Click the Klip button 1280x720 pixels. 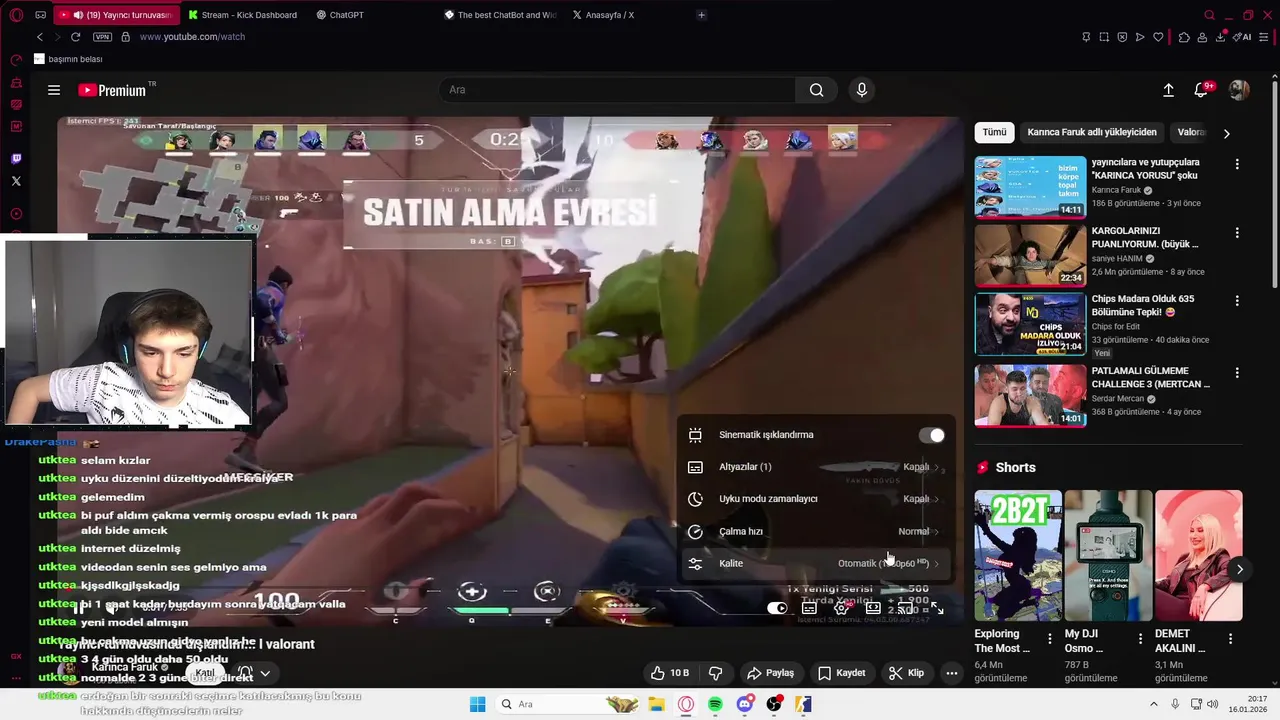pyautogui.click(x=906, y=673)
